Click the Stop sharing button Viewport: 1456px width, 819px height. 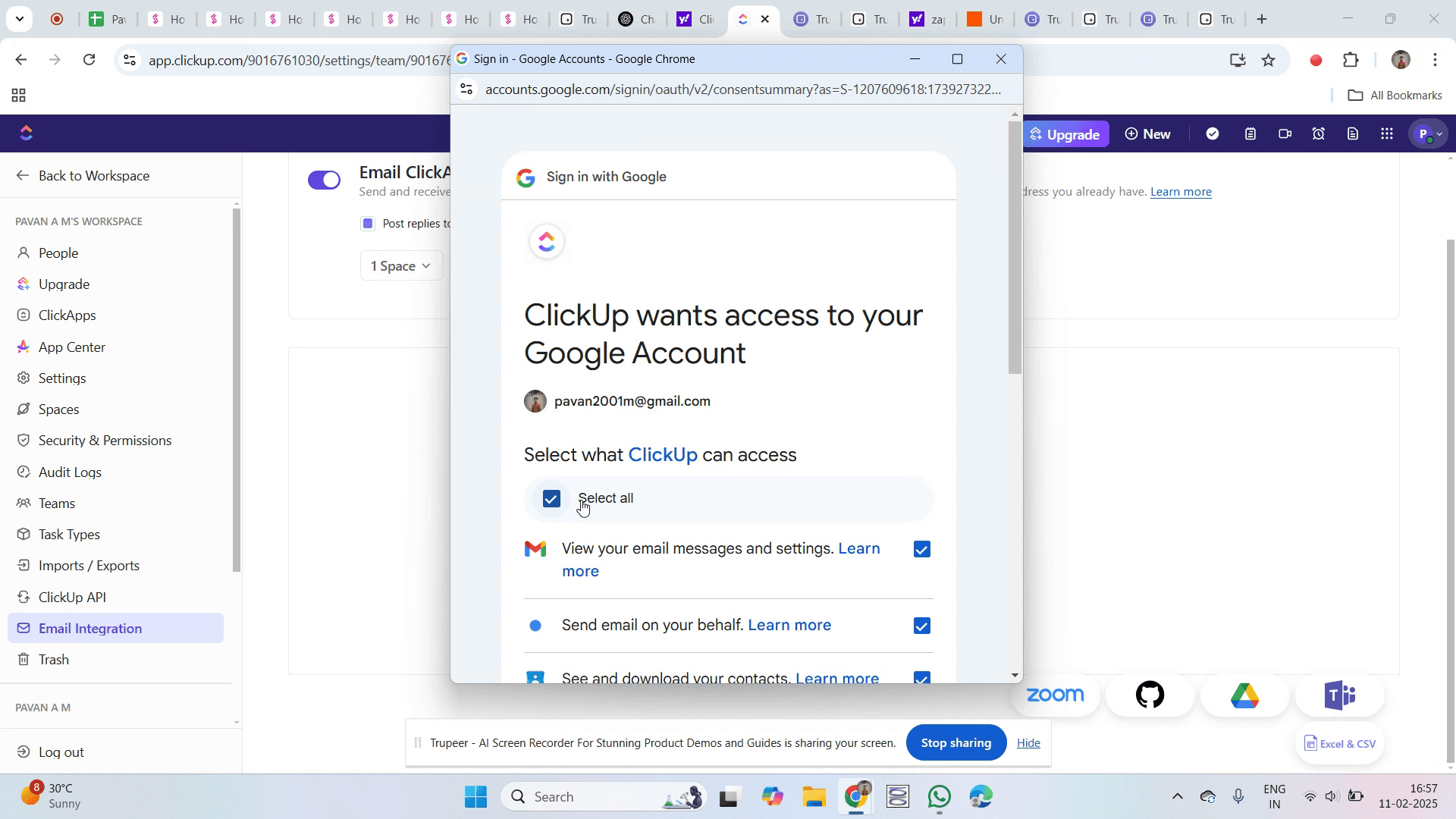tap(955, 743)
